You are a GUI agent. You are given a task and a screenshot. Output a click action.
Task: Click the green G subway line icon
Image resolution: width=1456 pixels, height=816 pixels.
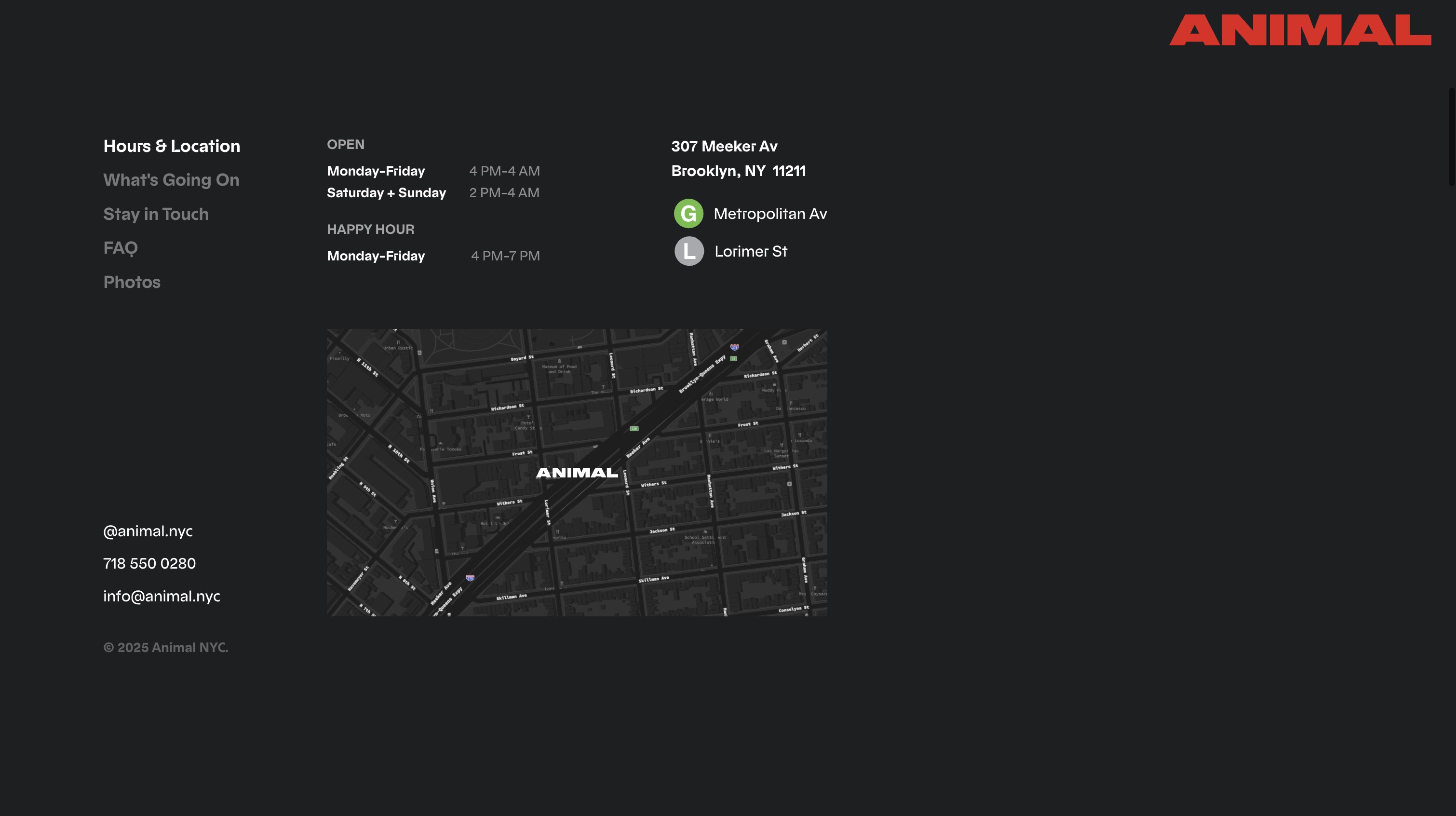click(x=688, y=214)
